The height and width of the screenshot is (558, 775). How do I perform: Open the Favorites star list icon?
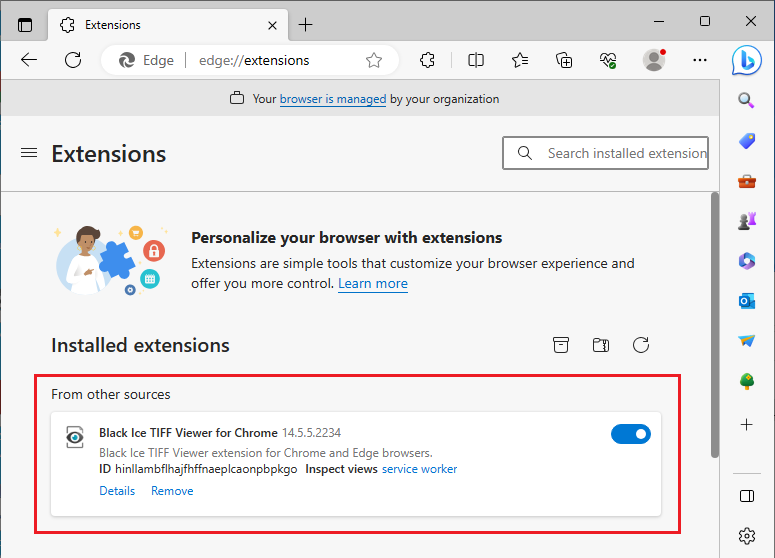click(x=519, y=60)
